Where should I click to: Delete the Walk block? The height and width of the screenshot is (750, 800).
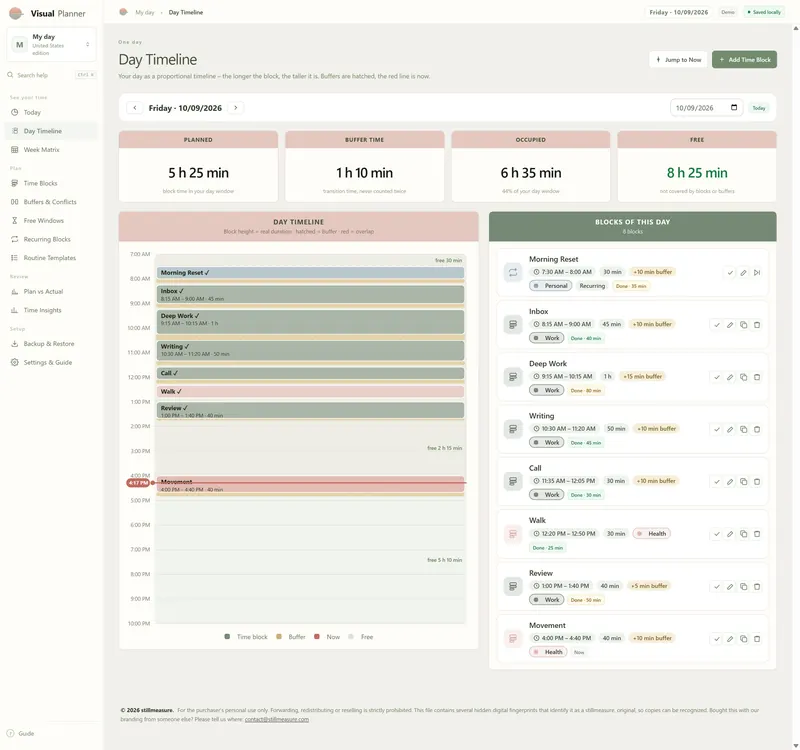pyautogui.click(x=757, y=534)
